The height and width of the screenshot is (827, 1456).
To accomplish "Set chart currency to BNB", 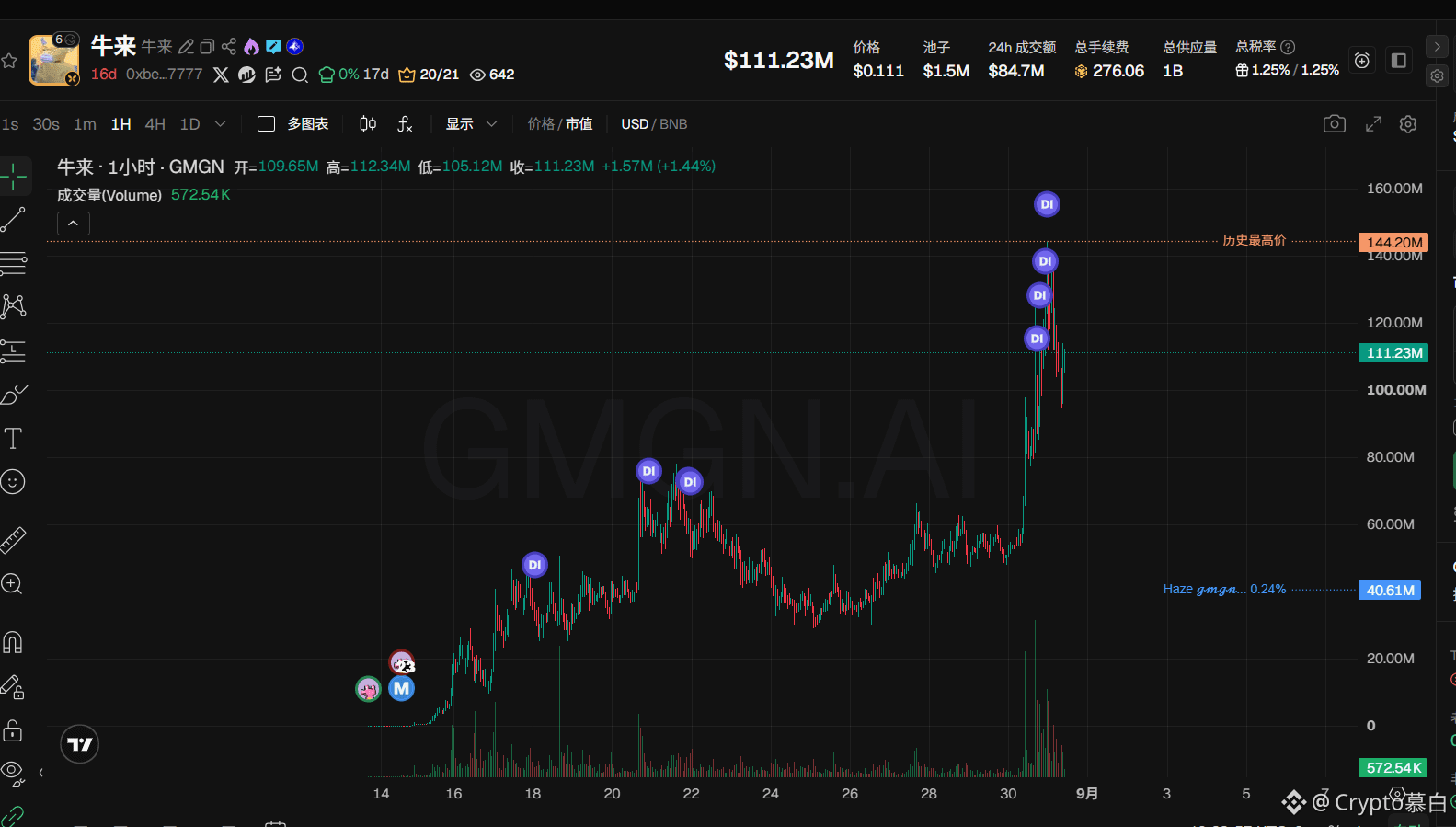I will coord(673,124).
